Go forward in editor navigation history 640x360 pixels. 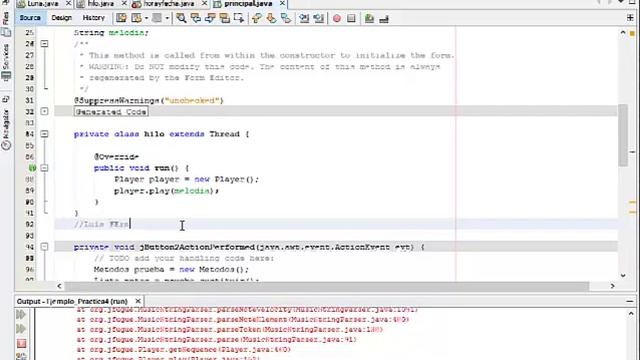[157, 18]
